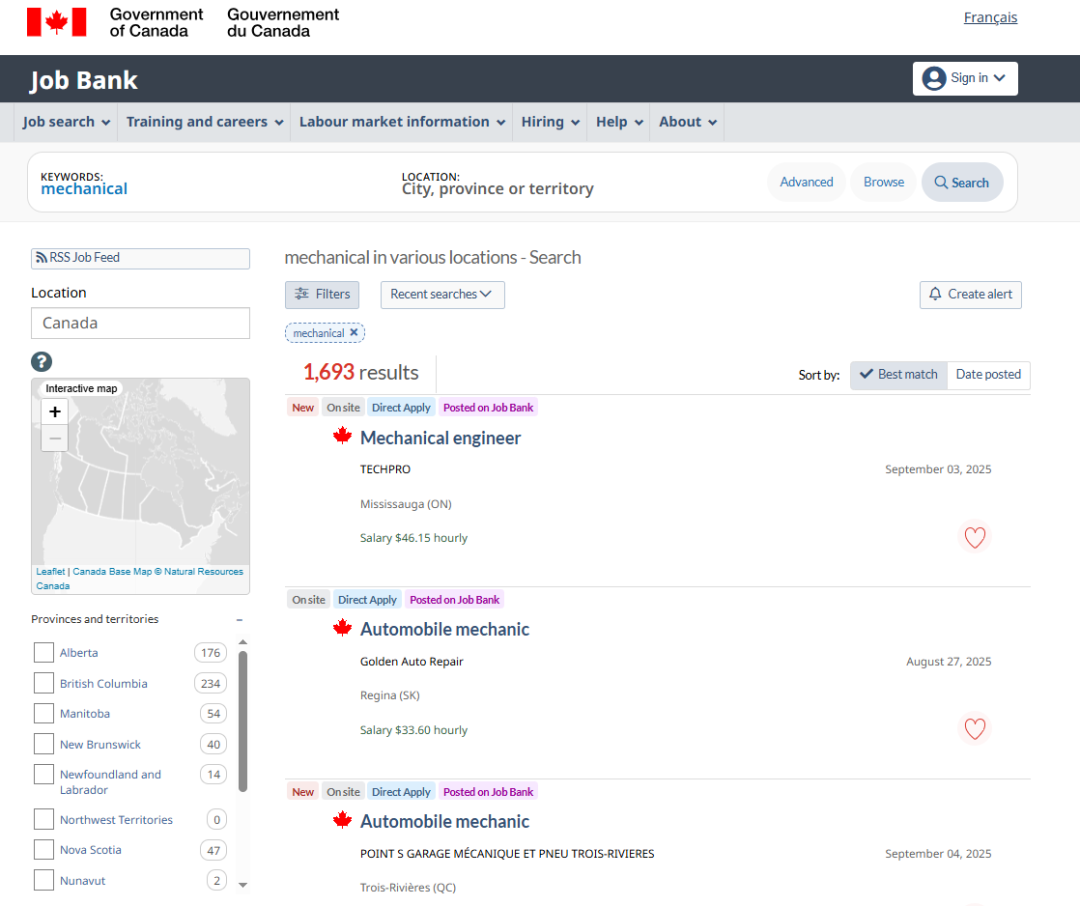Enable the Nova Scotia checkbox

pyautogui.click(x=44, y=850)
